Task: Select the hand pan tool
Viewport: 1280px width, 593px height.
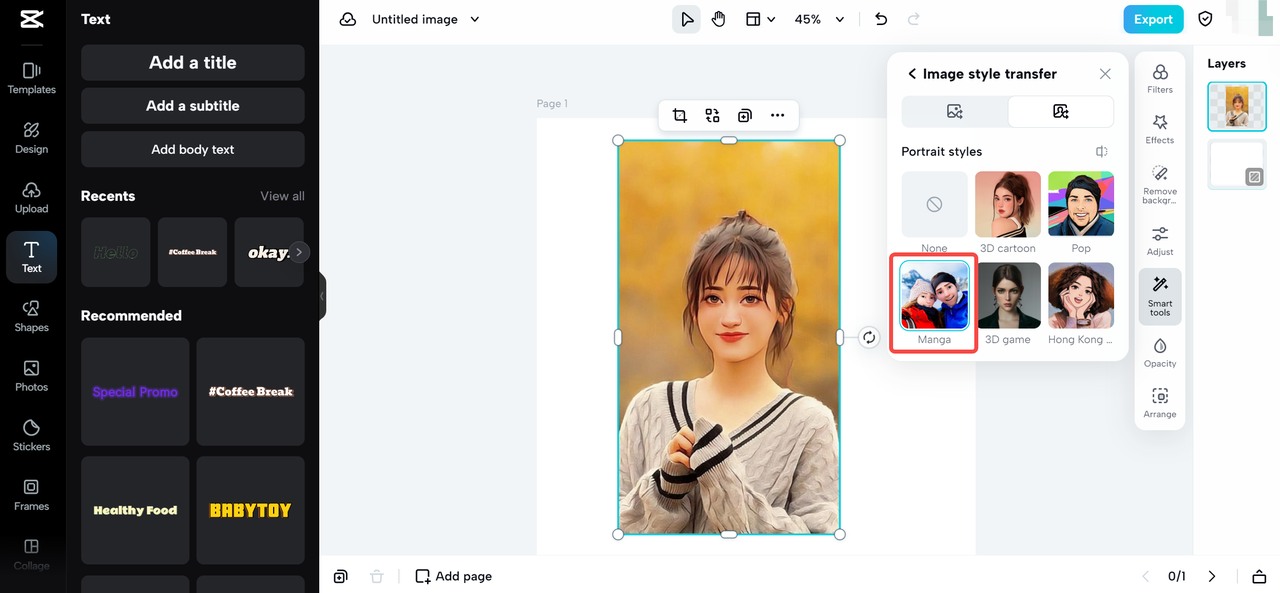Action: pyautogui.click(x=719, y=19)
